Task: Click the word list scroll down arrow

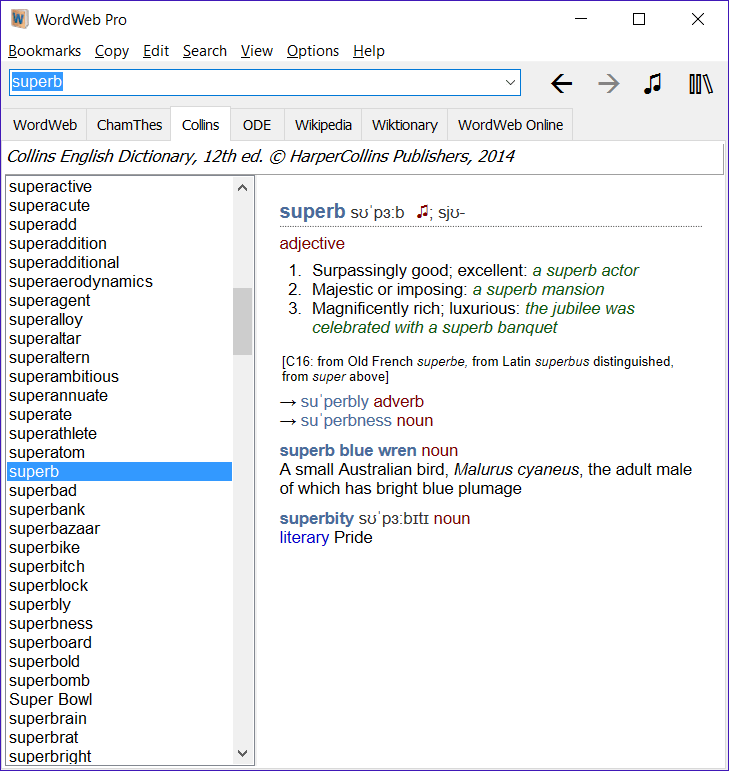Action: coord(242,753)
